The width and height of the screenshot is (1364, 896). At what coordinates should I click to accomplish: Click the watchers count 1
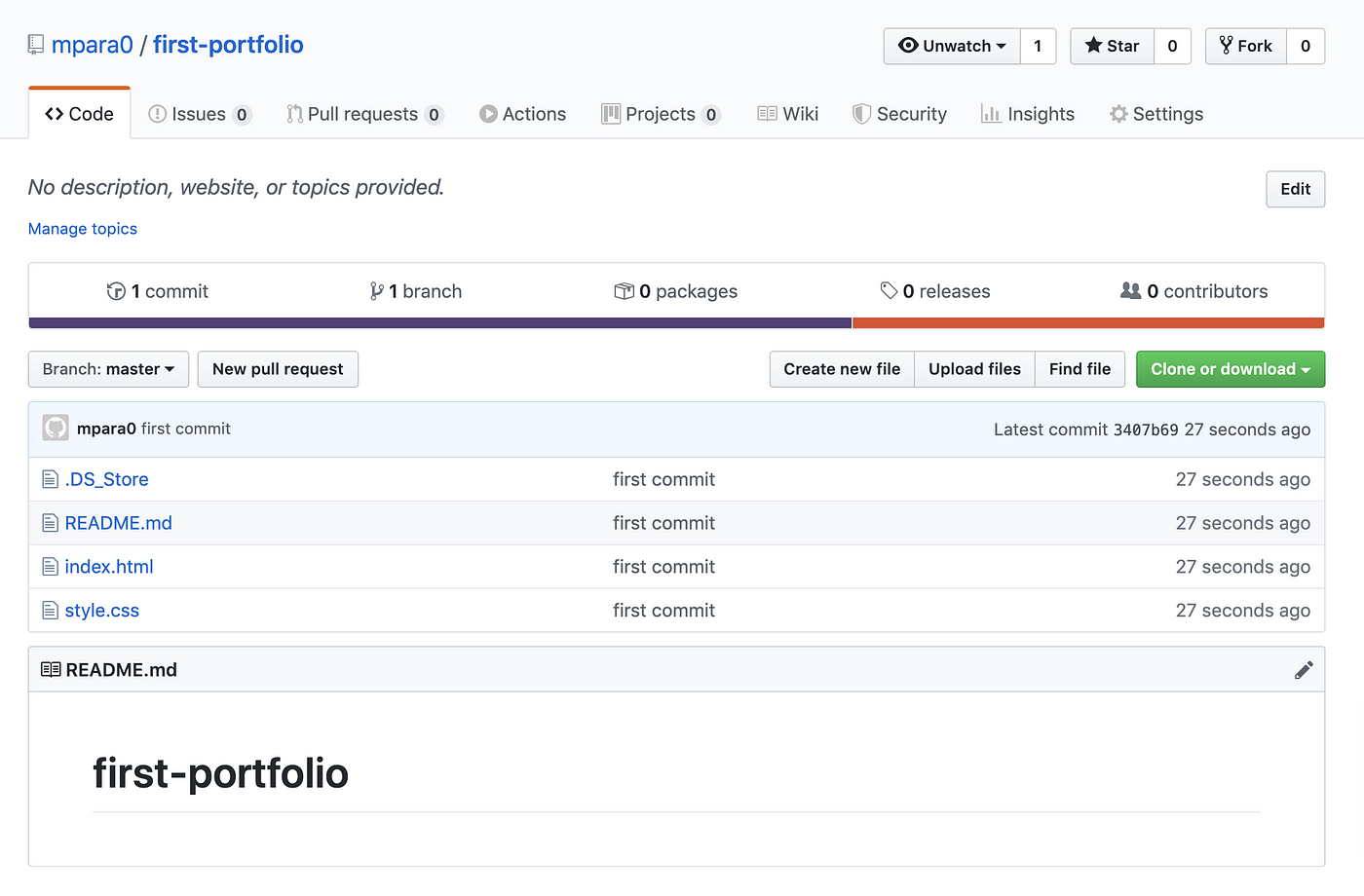tap(1038, 46)
